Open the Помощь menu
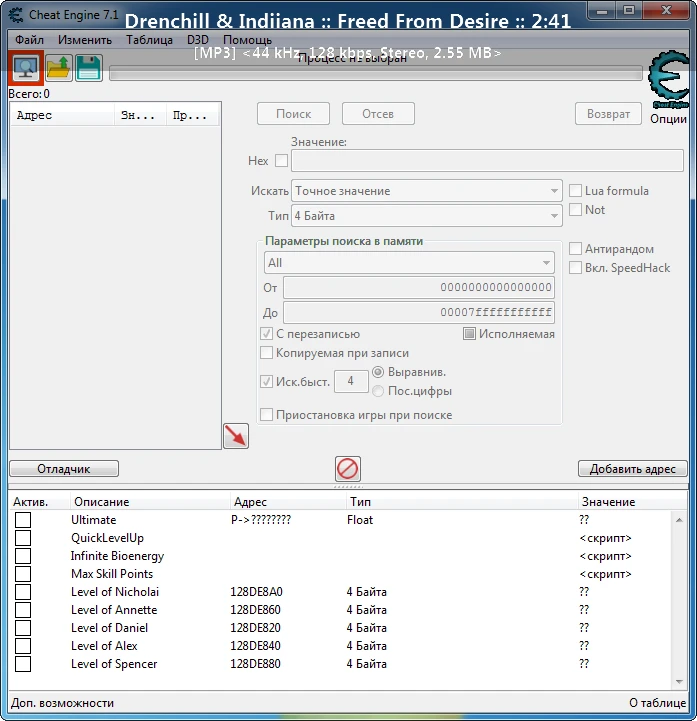Screen dimensions: 697x721 pos(247,40)
